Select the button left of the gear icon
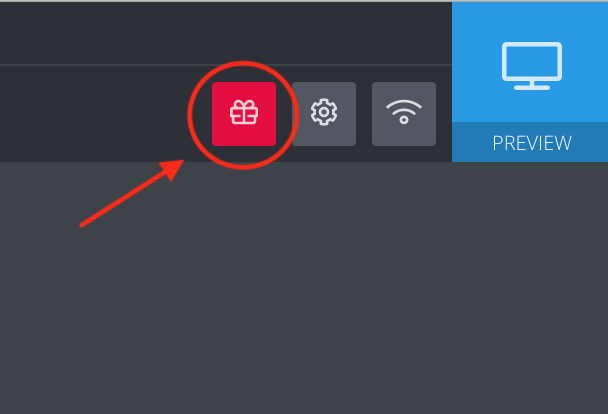 coord(244,114)
